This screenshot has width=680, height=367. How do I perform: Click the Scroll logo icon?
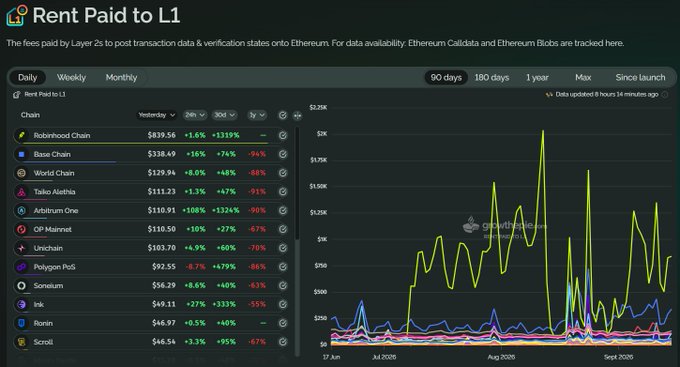tap(21, 342)
